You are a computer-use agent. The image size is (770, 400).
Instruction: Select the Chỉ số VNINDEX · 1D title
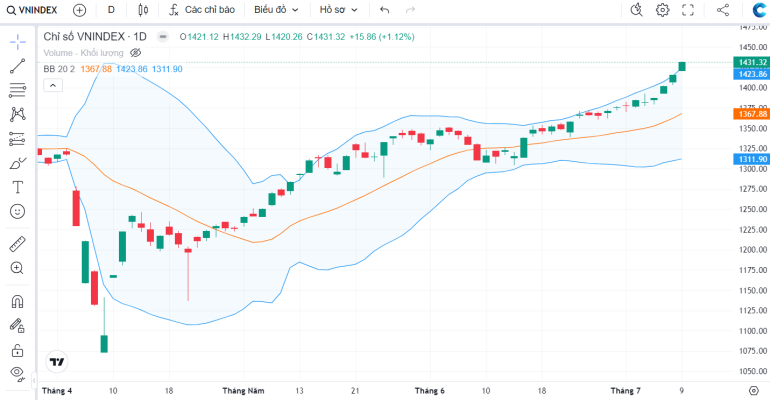pos(95,37)
